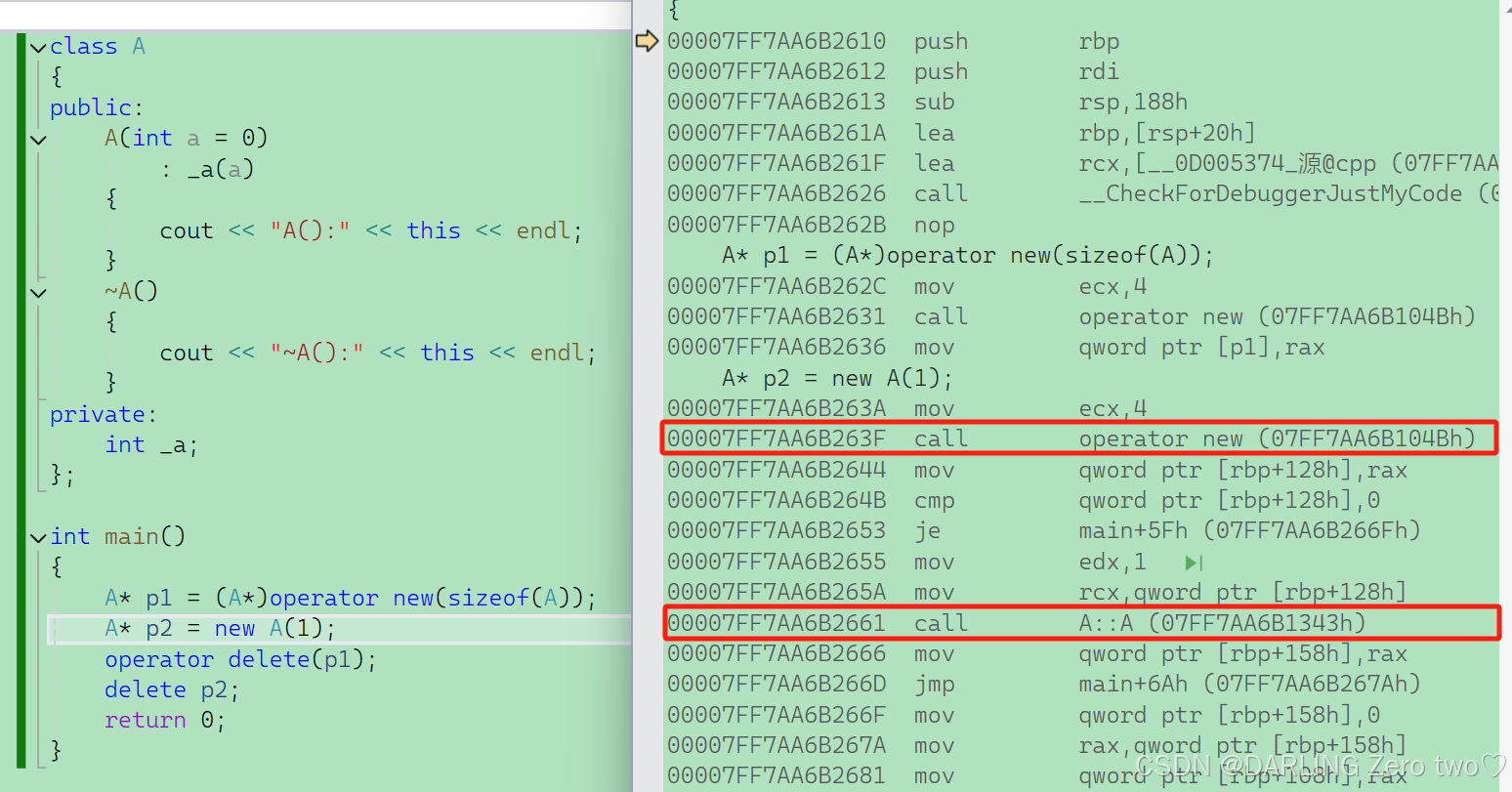Collapse the class A definition
The height and width of the screenshot is (792, 1512).
coord(38,47)
